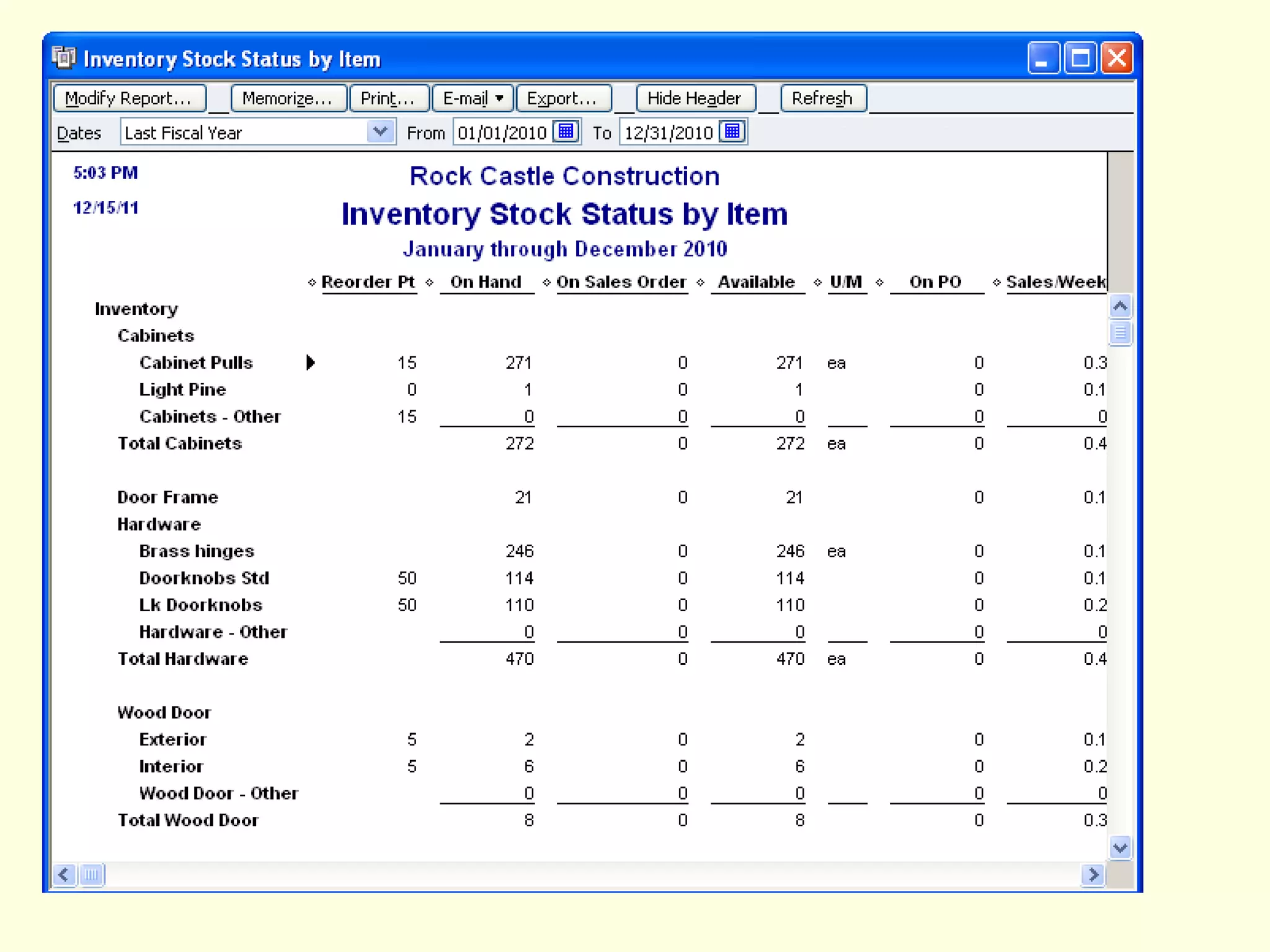The width and height of the screenshot is (1270, 952).
Task: Click the window title bar report icon
Action: pos(63,58)
